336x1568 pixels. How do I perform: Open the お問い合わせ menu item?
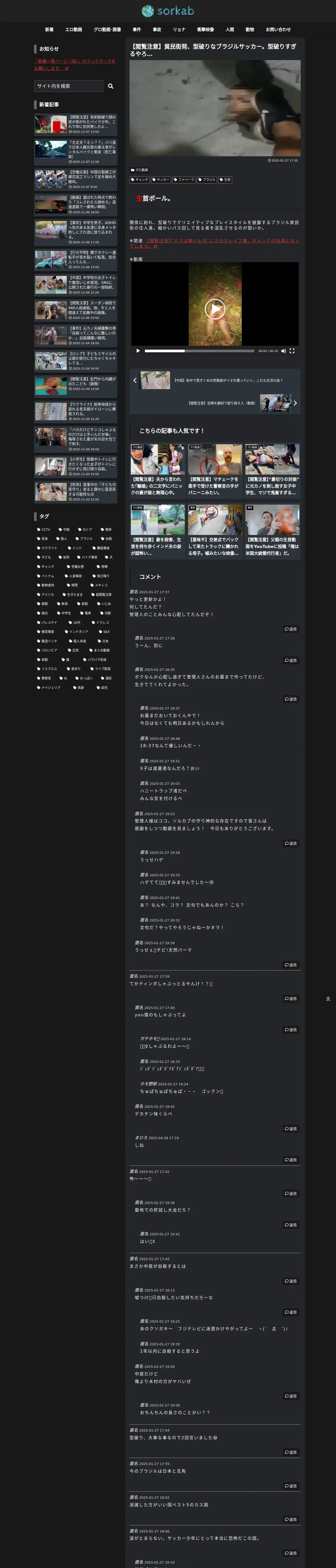[x=278, y=29]
